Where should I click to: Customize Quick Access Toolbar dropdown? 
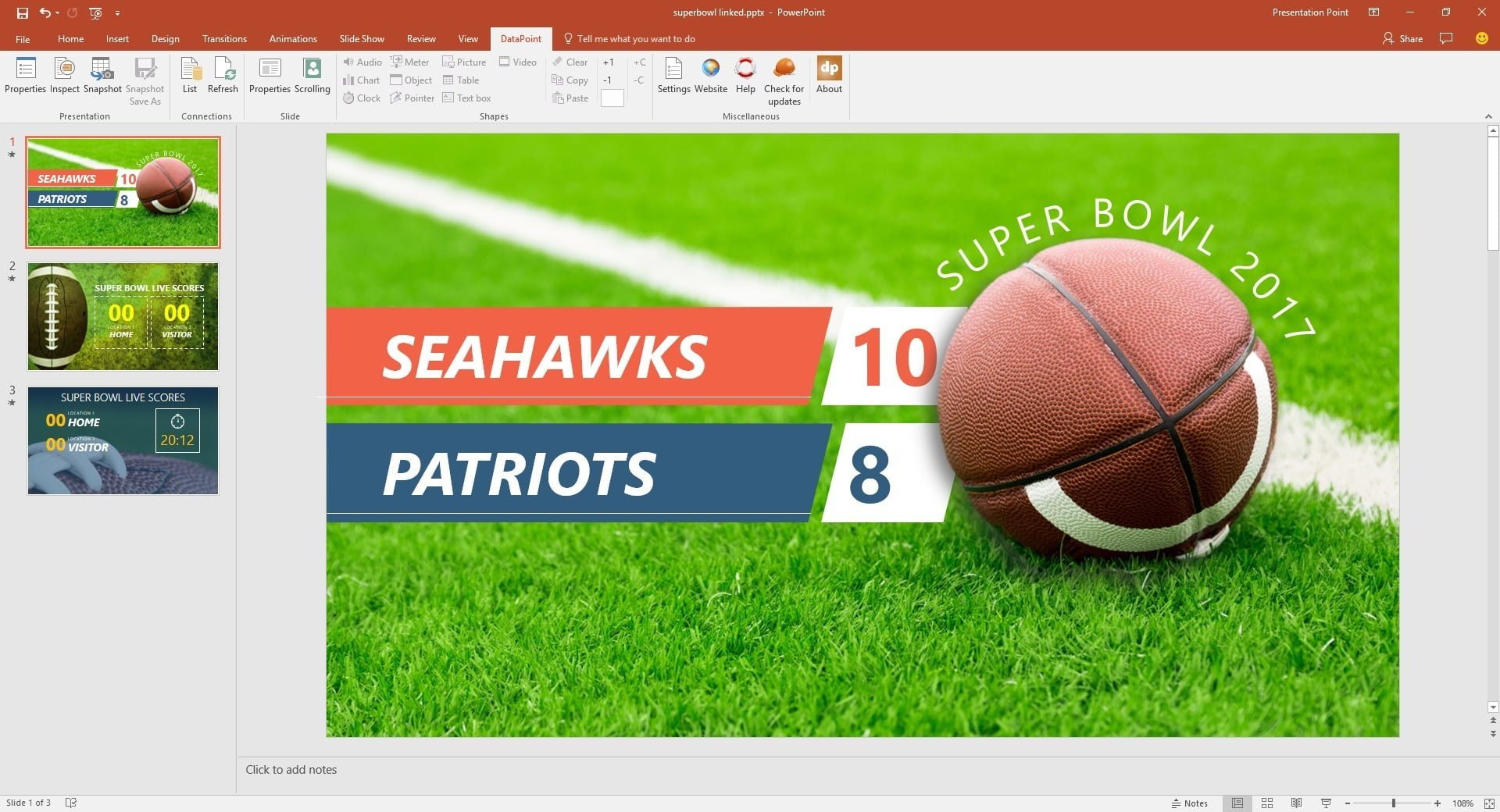click(117, 13)
